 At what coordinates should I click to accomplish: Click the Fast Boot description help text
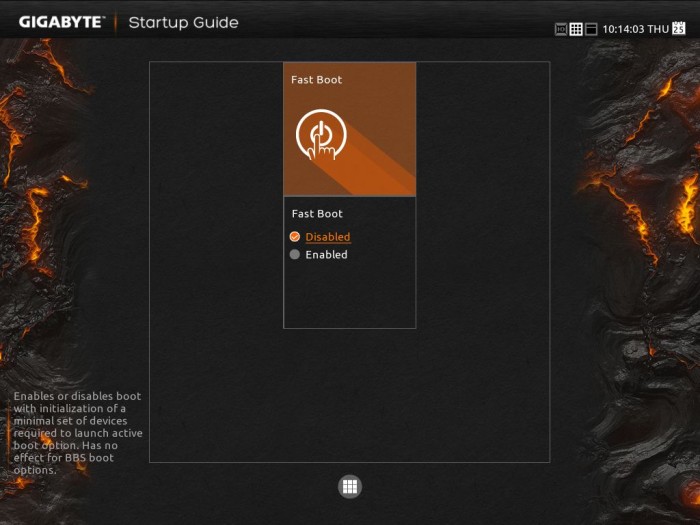click(x=78, y=433)
